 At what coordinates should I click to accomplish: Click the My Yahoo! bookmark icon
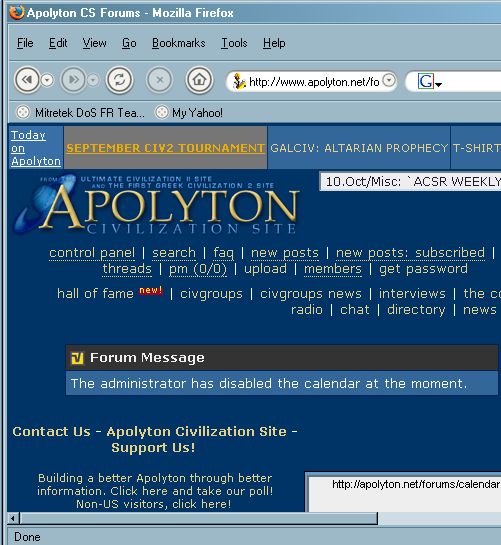tap(161, 112)
